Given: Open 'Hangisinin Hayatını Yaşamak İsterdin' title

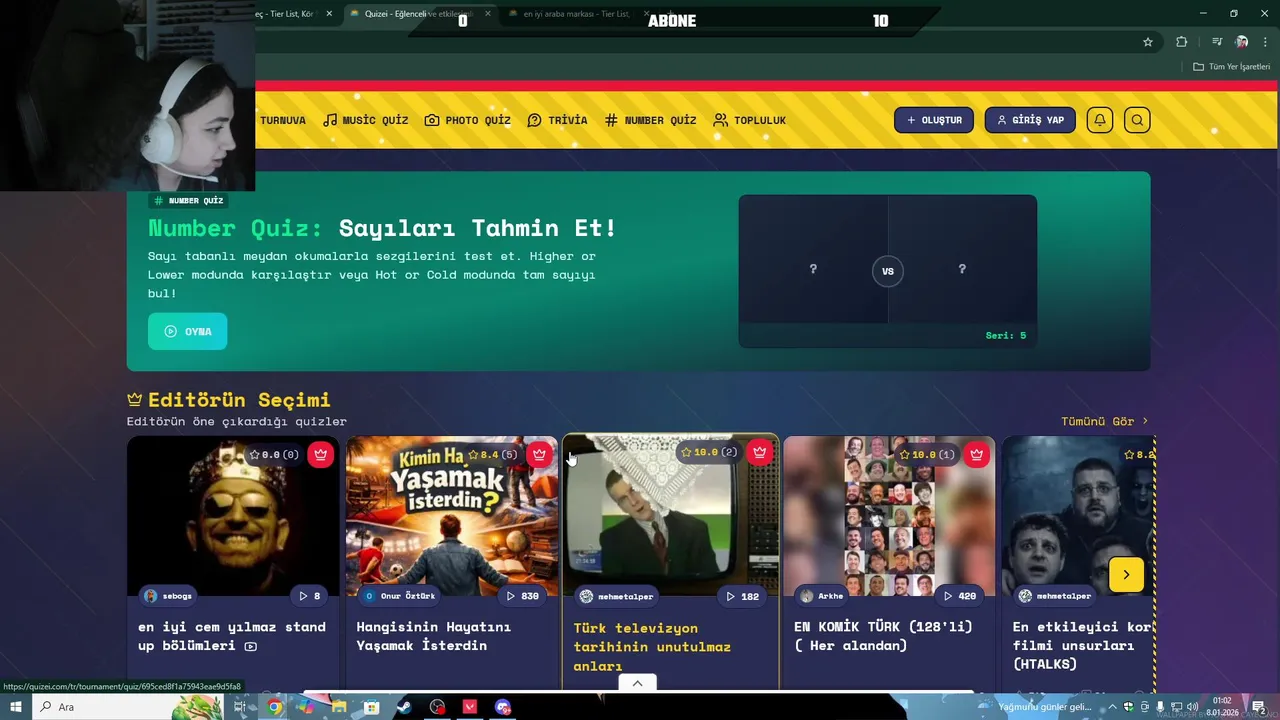Looking at the screenshot, I should coord(434,636).
